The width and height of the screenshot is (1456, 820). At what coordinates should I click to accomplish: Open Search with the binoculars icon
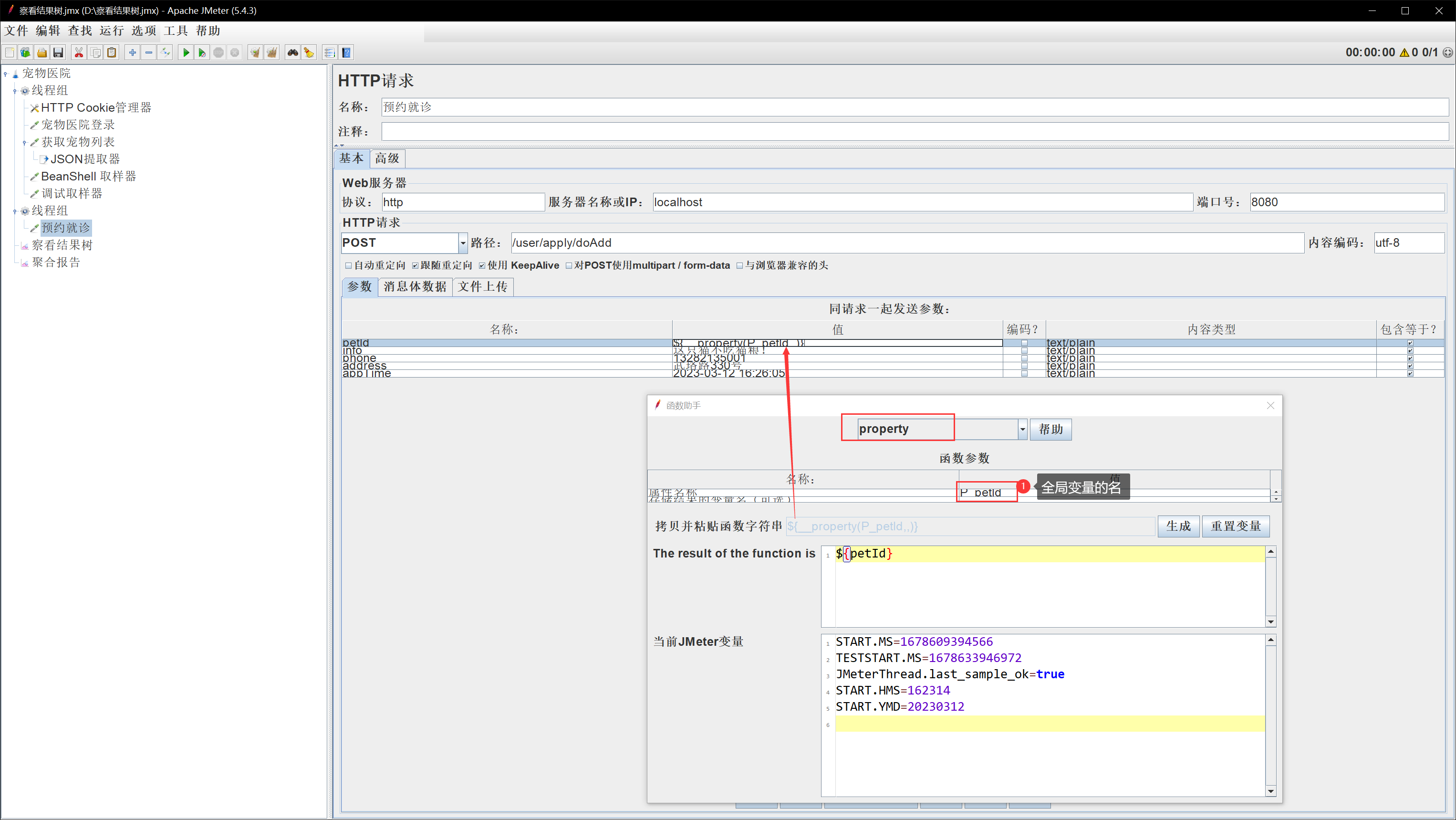pyautogui.click(x=292, y=53)
